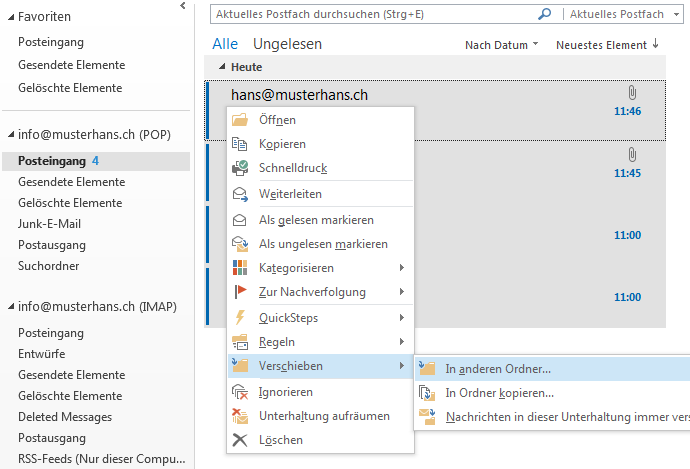690x469 pixels.
Task: Select In Ordner kopieren... submenu entry
Action: [x=499, y=393]
